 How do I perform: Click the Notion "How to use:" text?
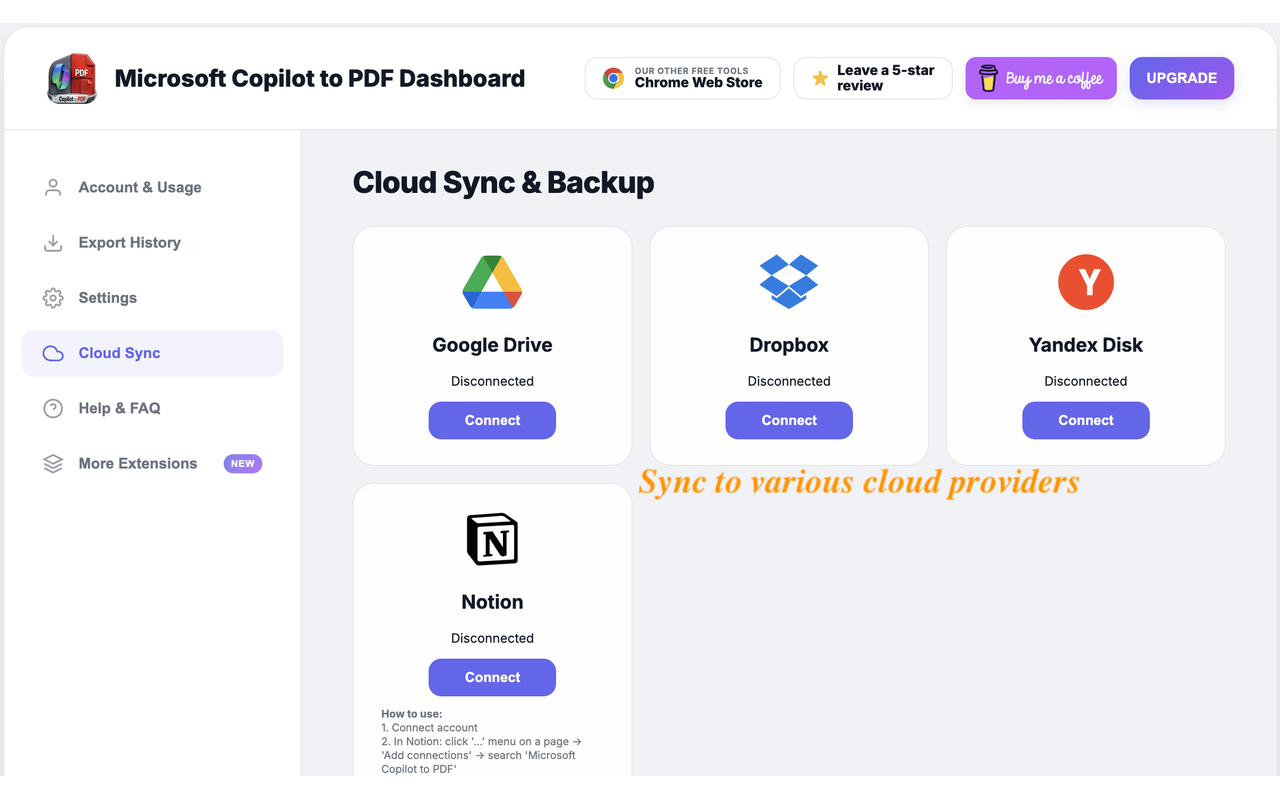click(x=412, y=714)
